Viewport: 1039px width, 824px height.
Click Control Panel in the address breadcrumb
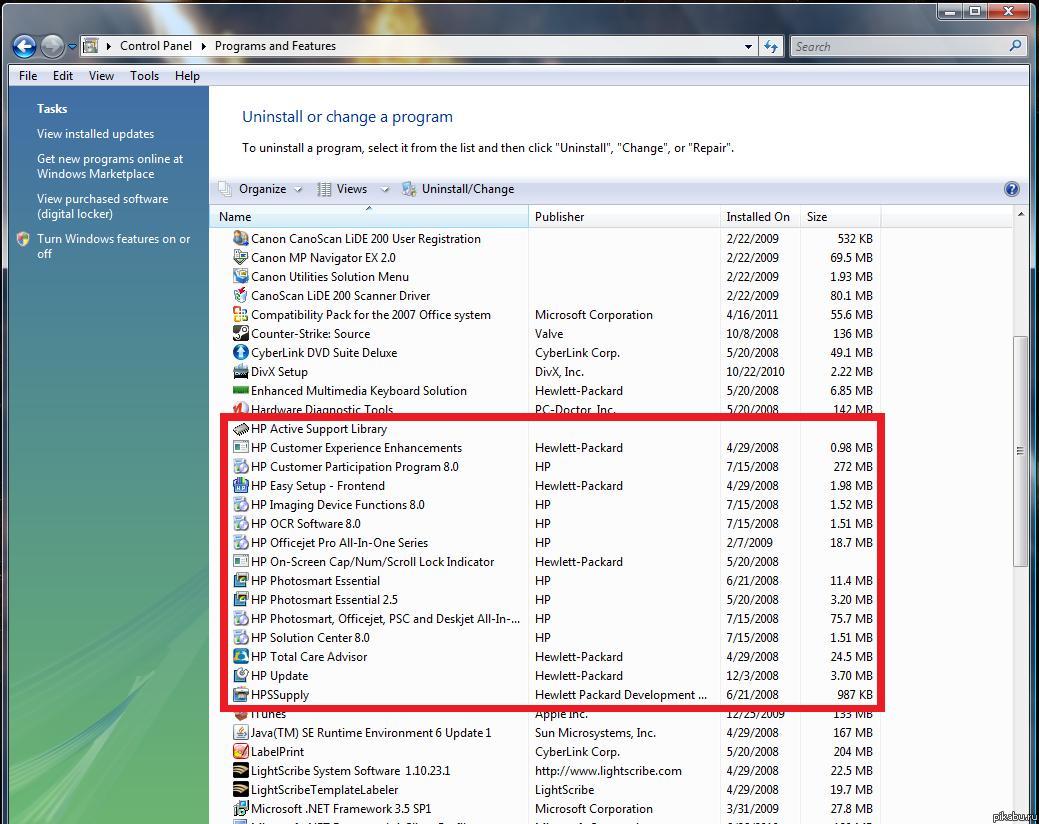pos(156,46)
